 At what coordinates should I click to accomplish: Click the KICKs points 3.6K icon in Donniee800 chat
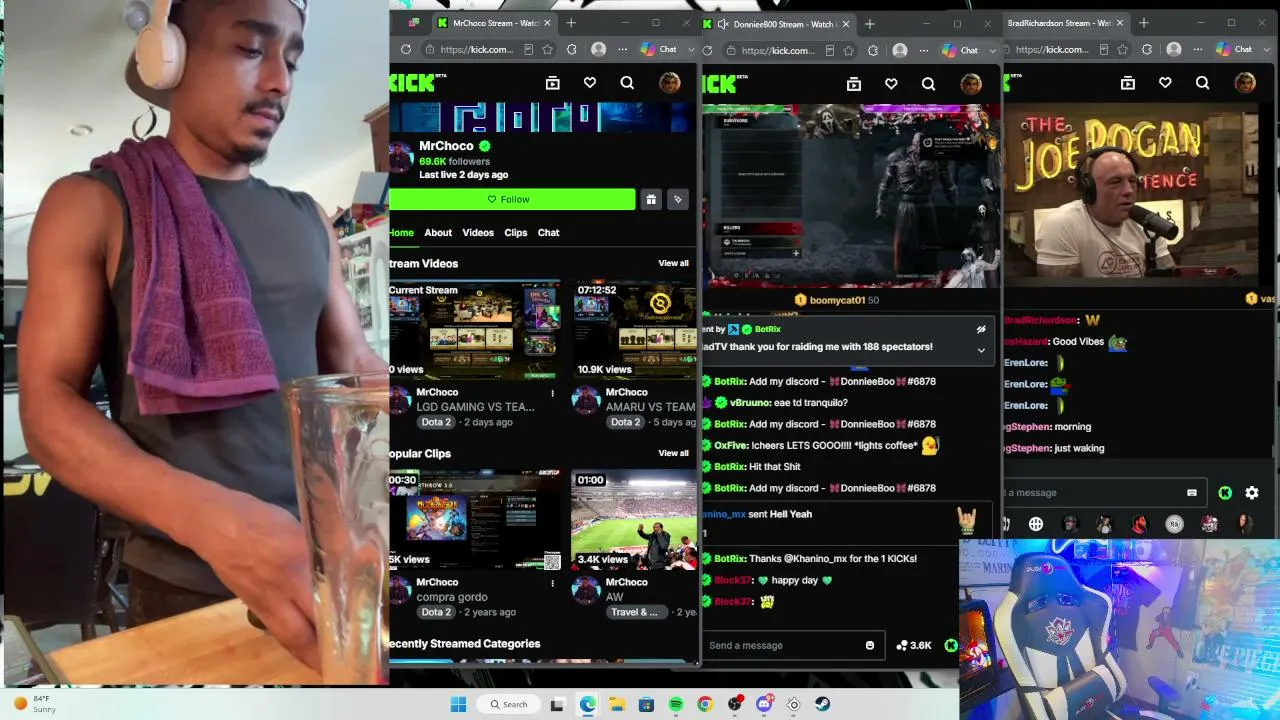[x=914, y=646]
